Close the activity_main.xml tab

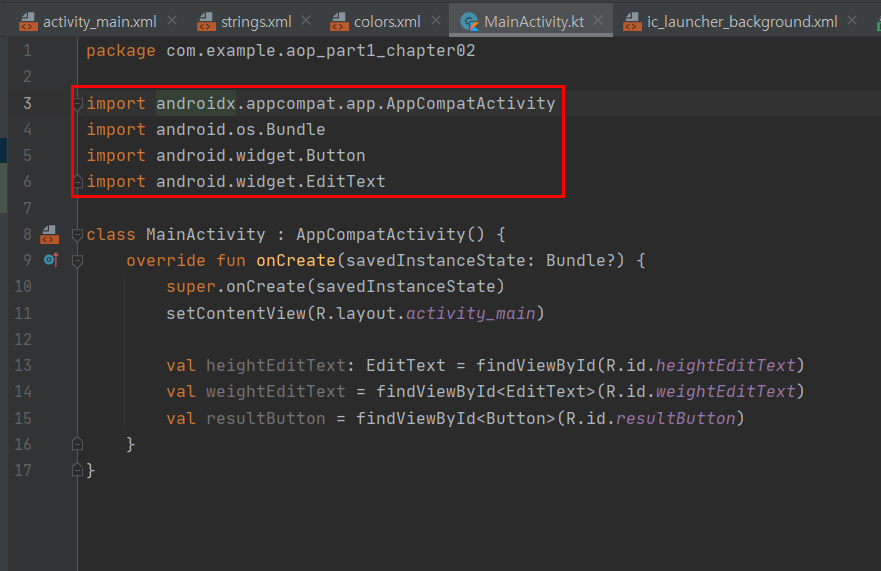click(172, 21)
